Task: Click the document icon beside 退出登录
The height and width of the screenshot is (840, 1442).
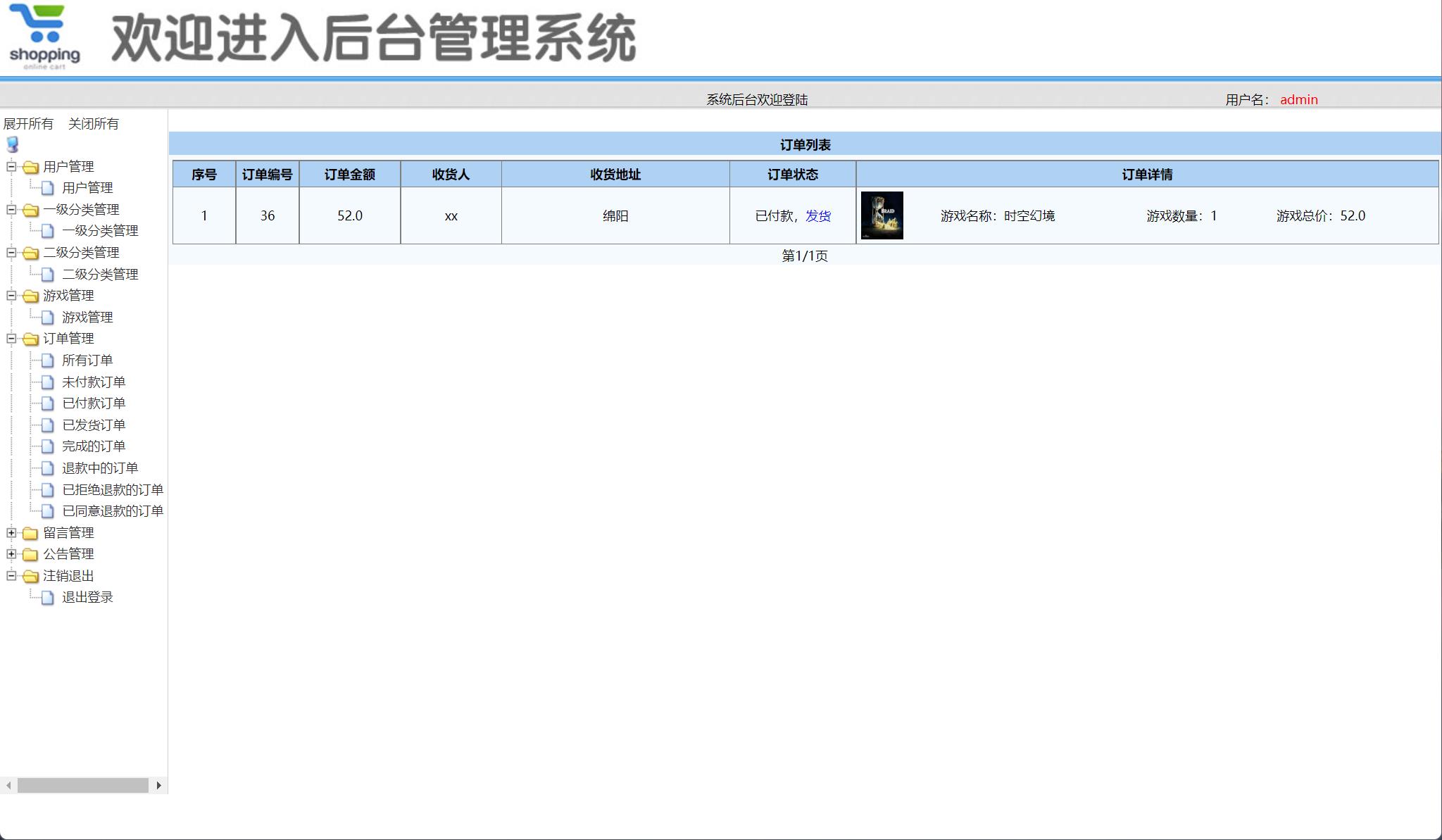Action: (x=47, y=597)
